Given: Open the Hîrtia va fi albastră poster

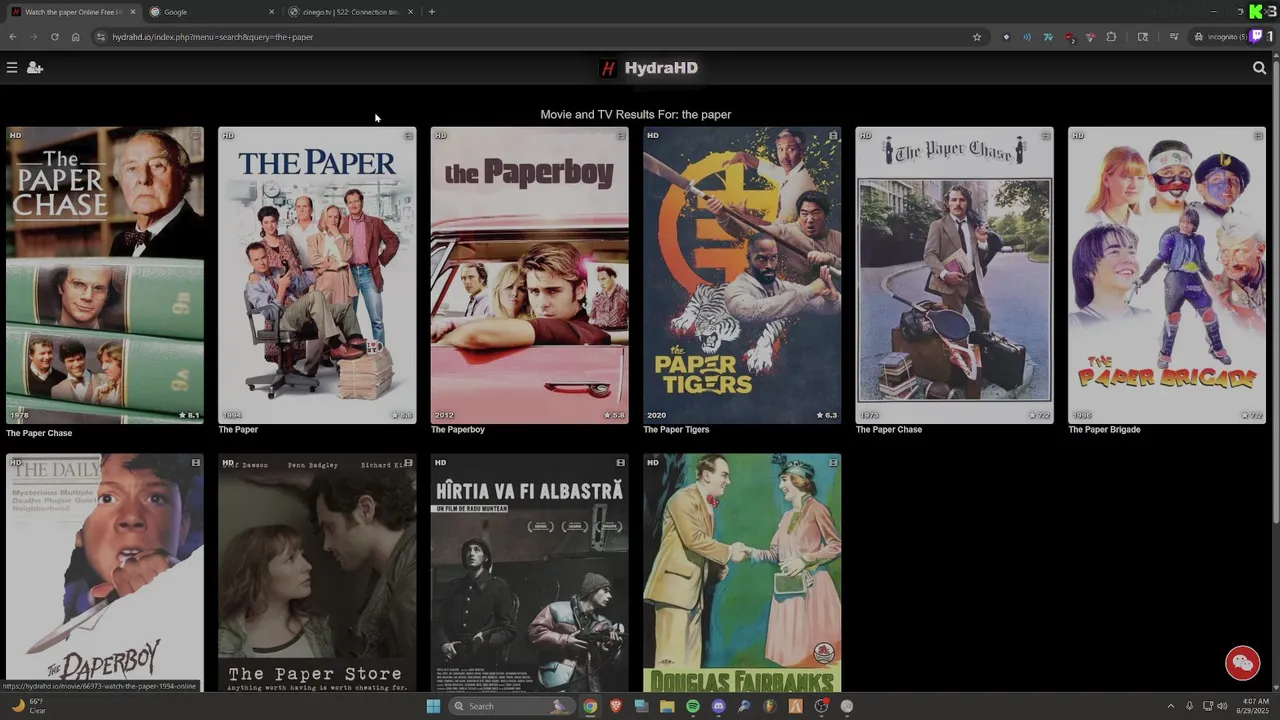Looking at the screenshot, I should [x=530, y=573].
